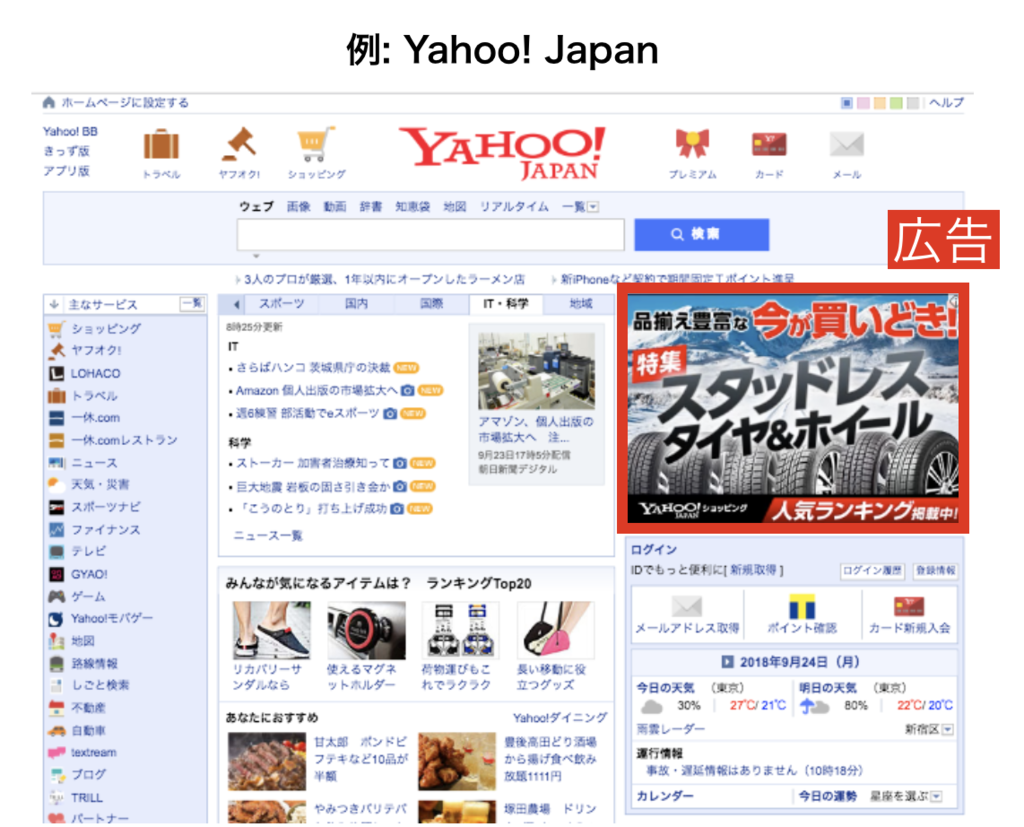Select the pink theme color swatch
Screen dimensions: 1024x827
(863, 103)
